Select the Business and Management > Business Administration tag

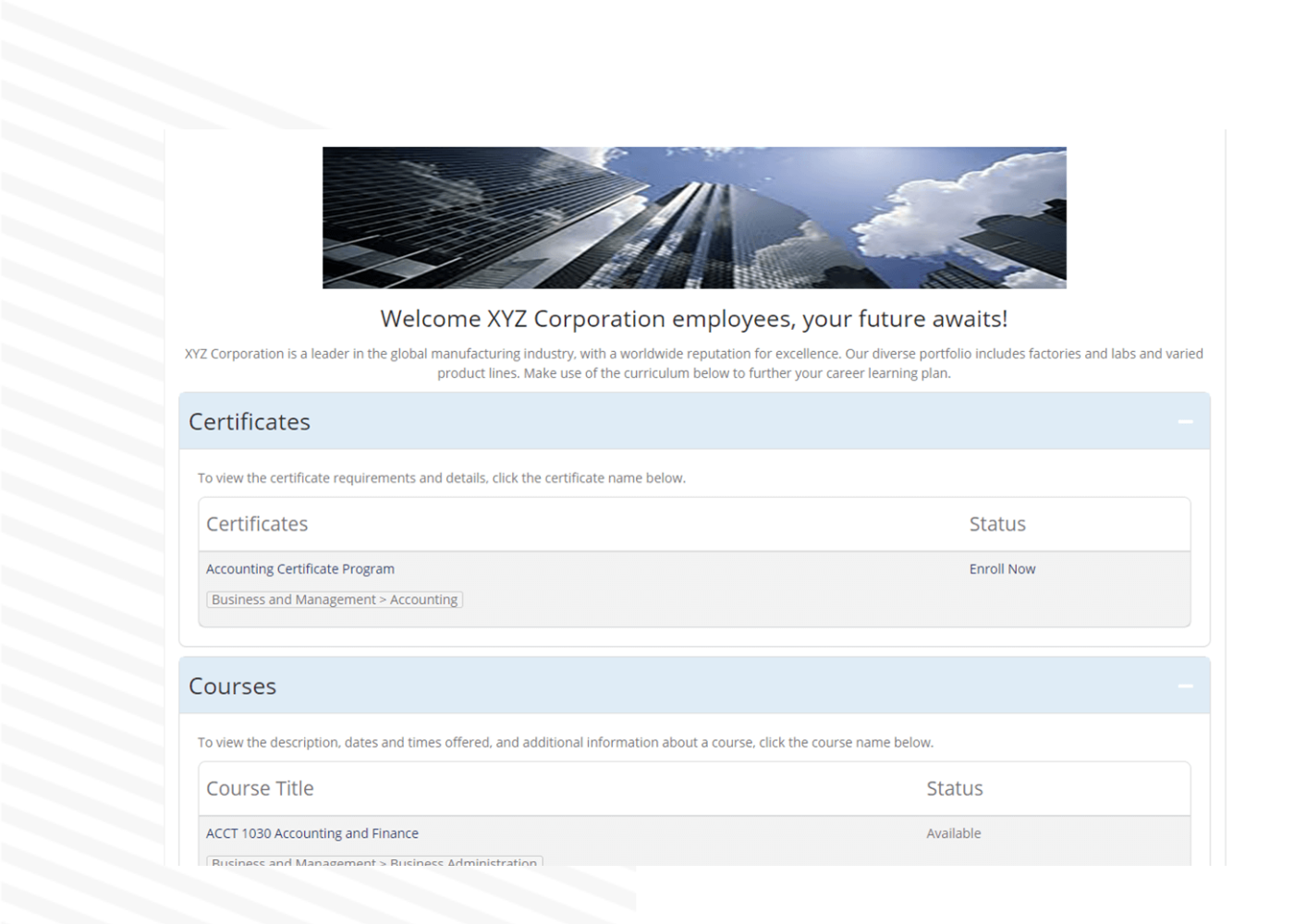[373, 861]
